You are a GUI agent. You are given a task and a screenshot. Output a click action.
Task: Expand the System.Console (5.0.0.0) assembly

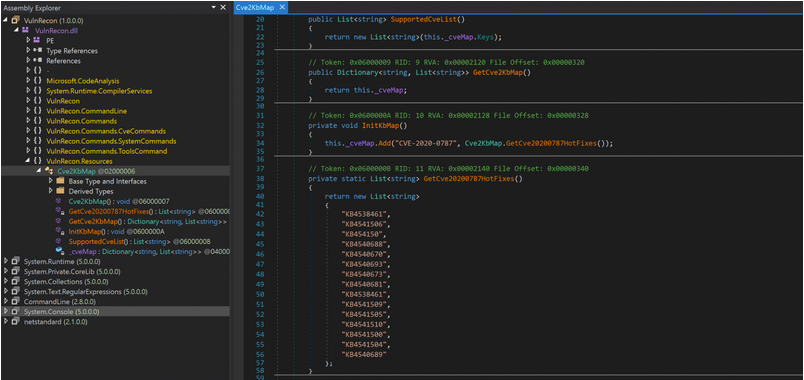[x=5, y=311]
